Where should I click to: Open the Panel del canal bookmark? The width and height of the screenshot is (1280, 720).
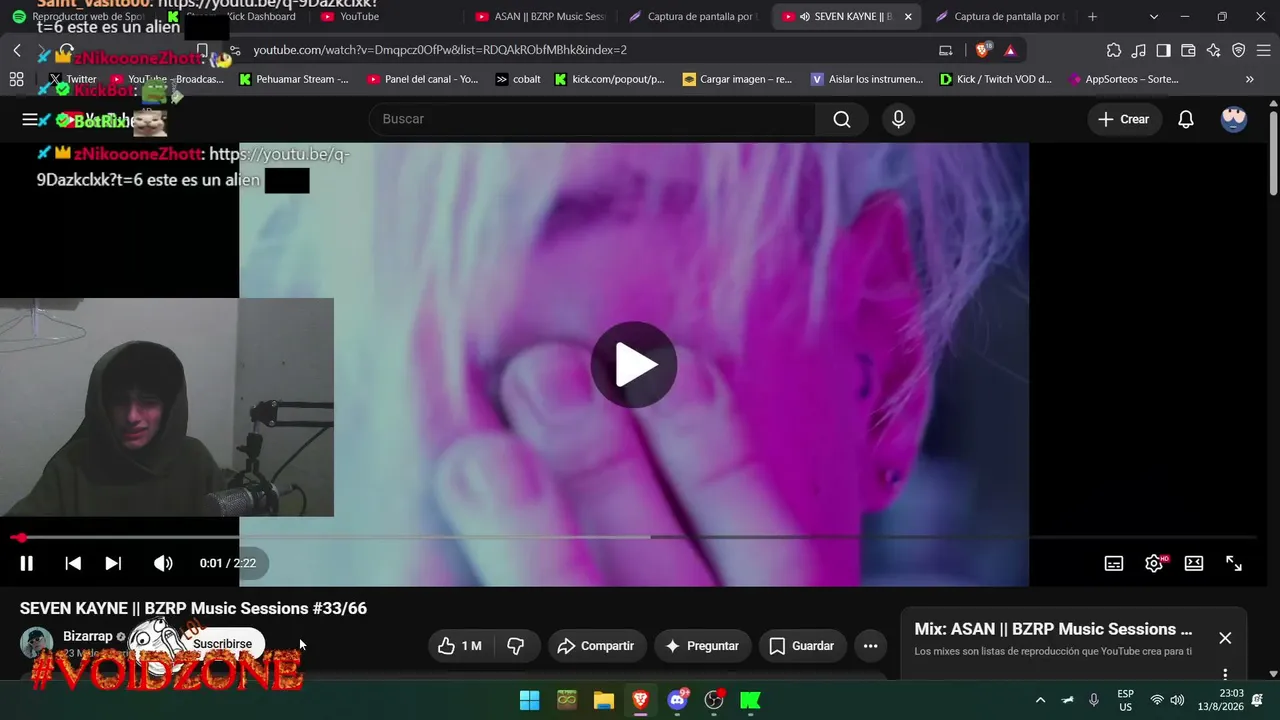point(423,79)
